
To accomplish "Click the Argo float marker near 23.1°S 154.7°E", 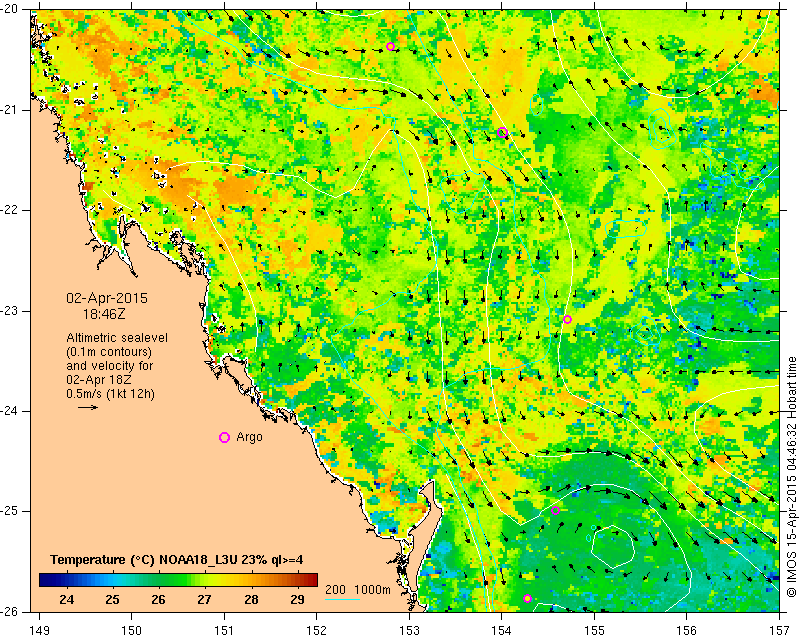I will tap(567, 319).
